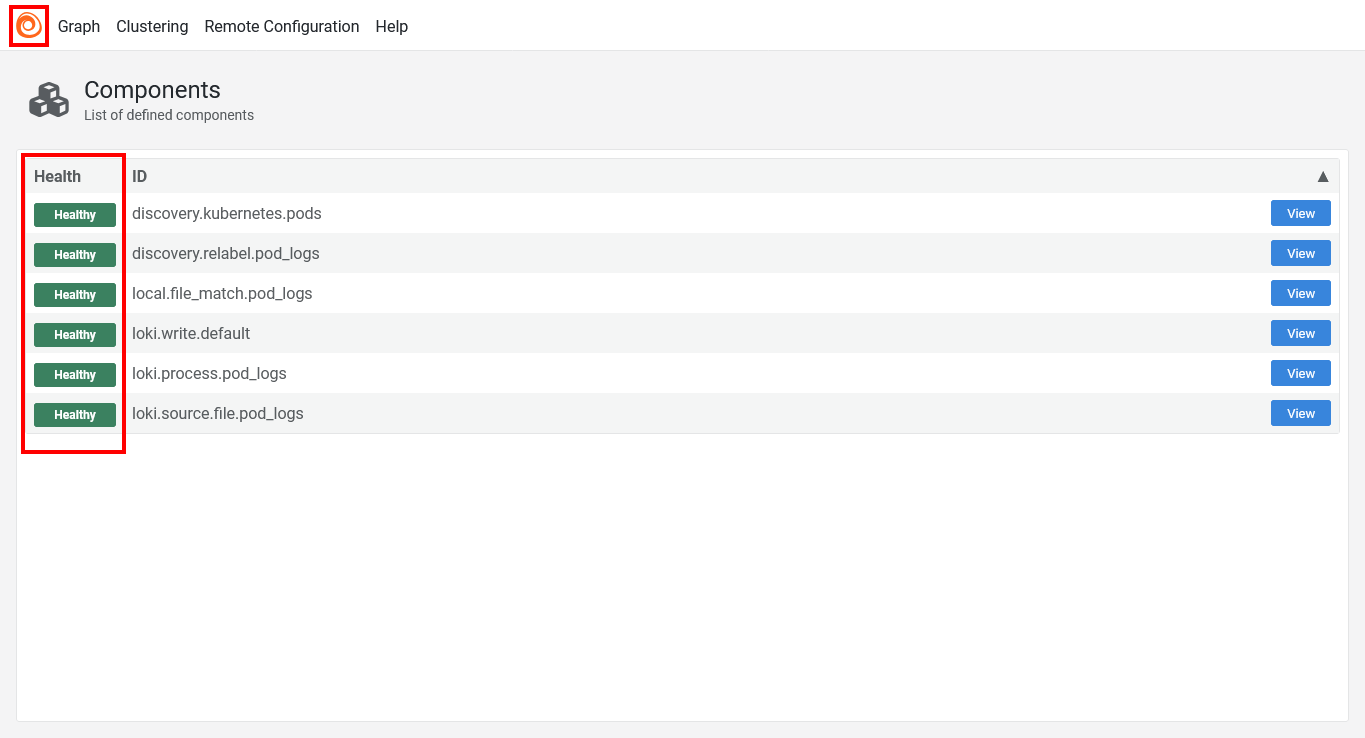Click the ID column header
Screen dimensions: 1365x738
(140, 177)
